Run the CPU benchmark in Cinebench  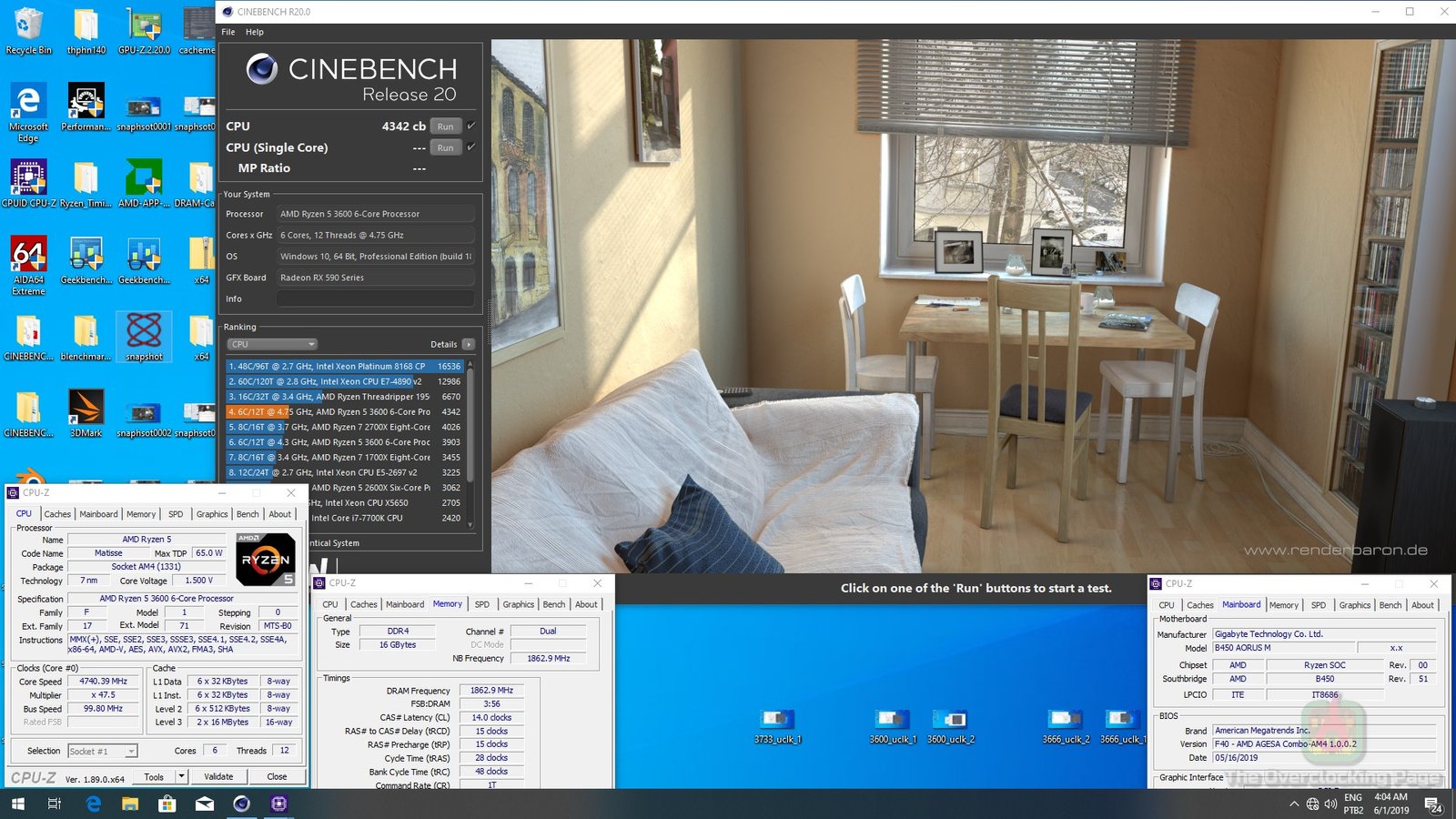click(x=445, y=126)
